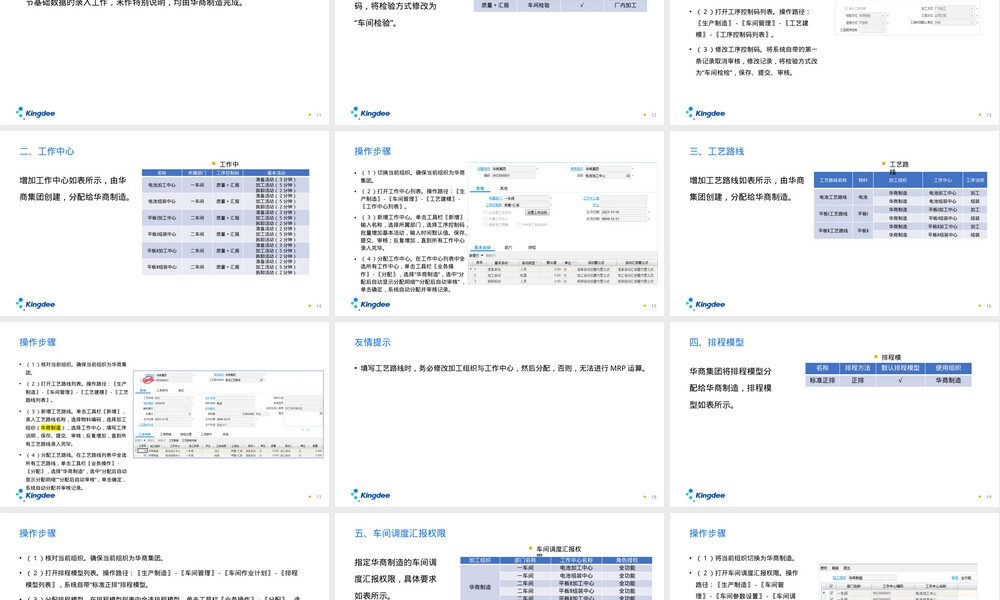Open slide 17 with the highlighted 华商制造 text
Screen dimensions: 1000x600
[x=164, y=414]
